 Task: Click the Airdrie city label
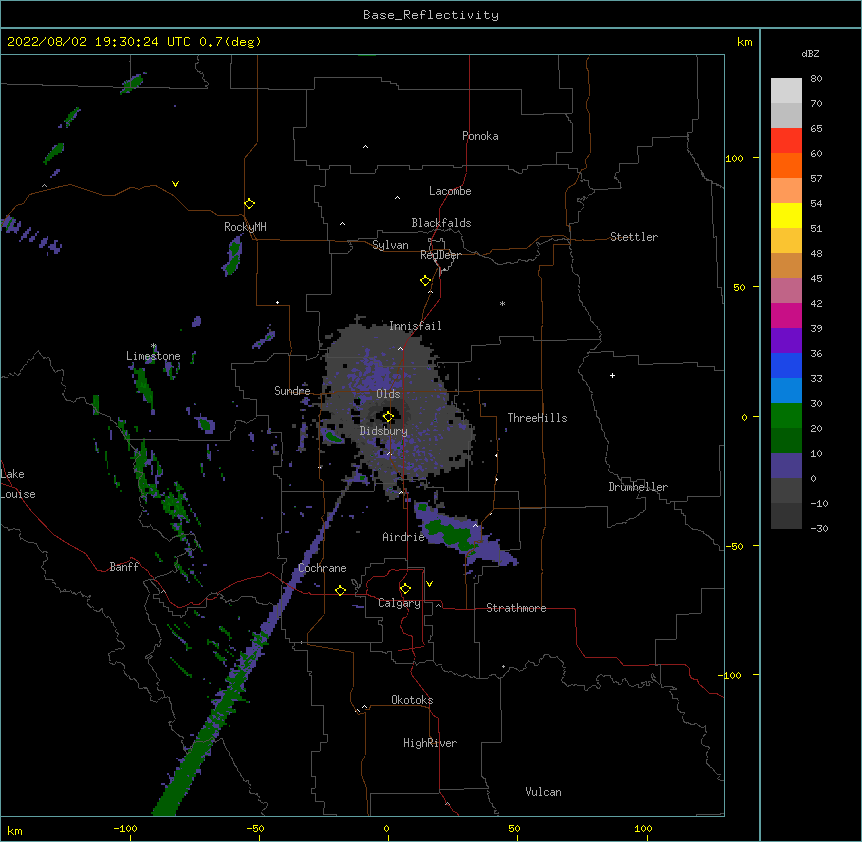coord(404,537)
